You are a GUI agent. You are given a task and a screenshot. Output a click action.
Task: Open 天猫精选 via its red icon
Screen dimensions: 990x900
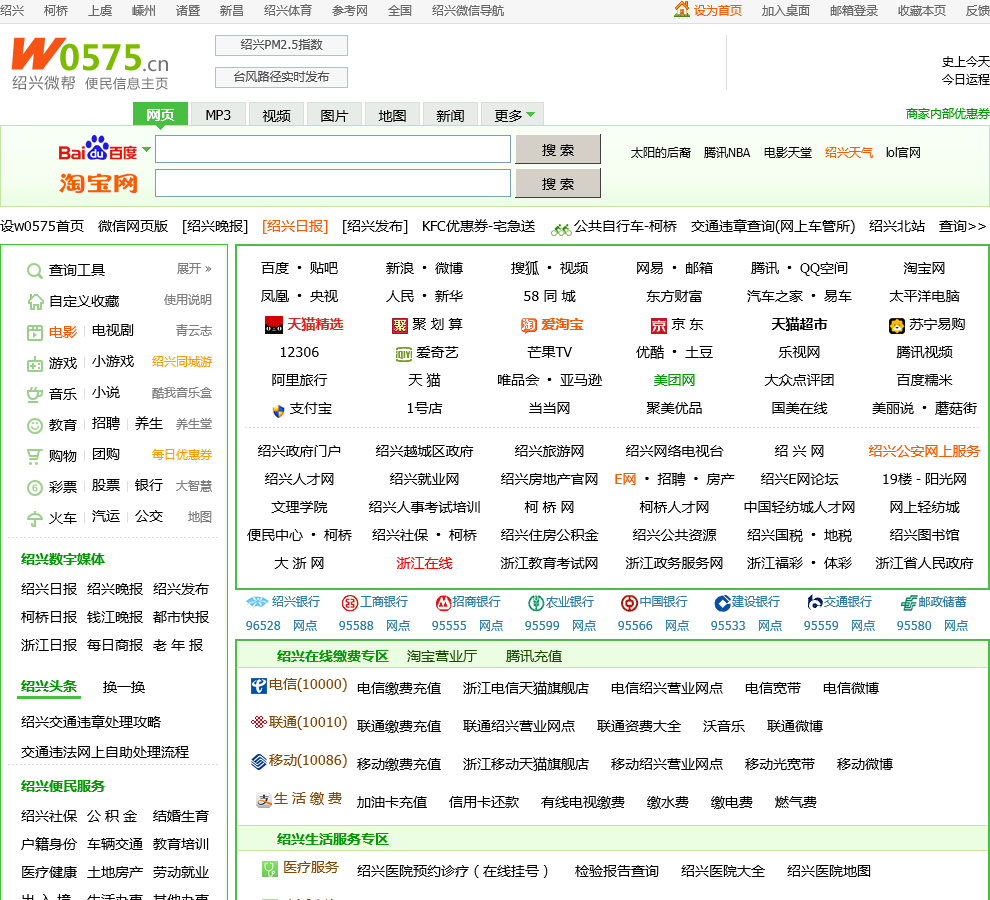pyautogui.click(x=275, y=325)
